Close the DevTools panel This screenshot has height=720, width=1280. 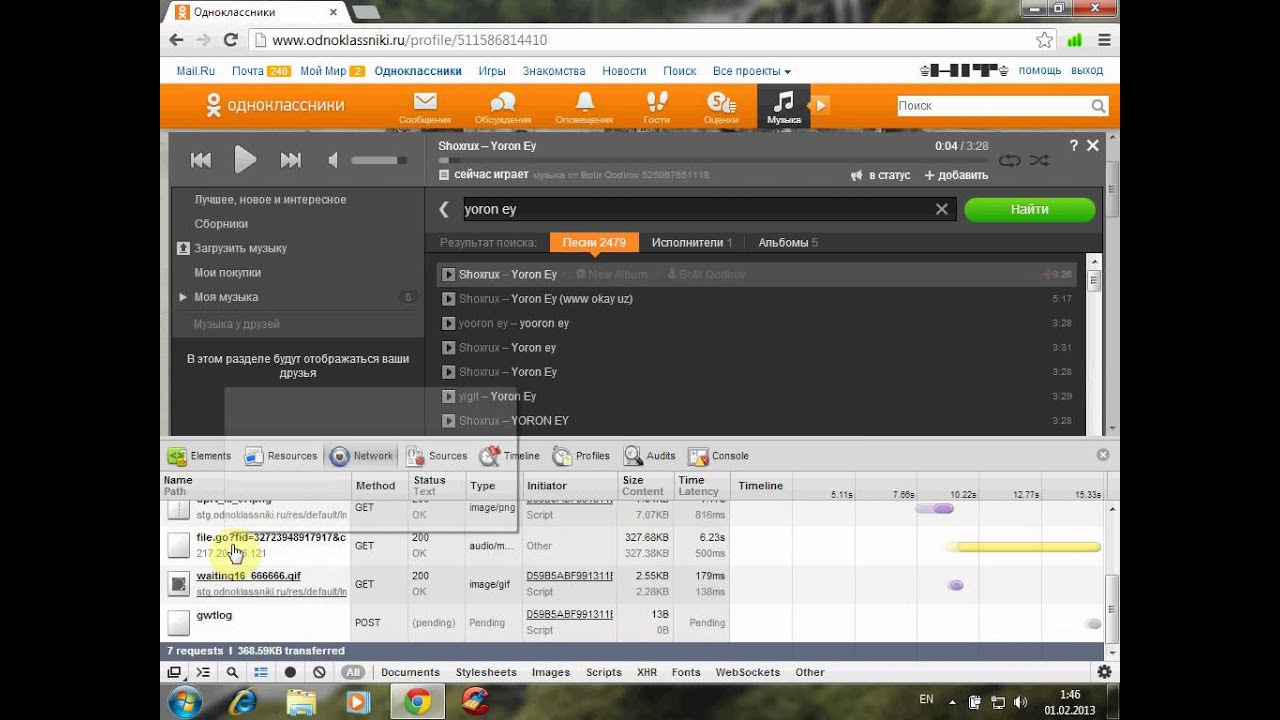pyautogui.click(x=1103, y=455)
